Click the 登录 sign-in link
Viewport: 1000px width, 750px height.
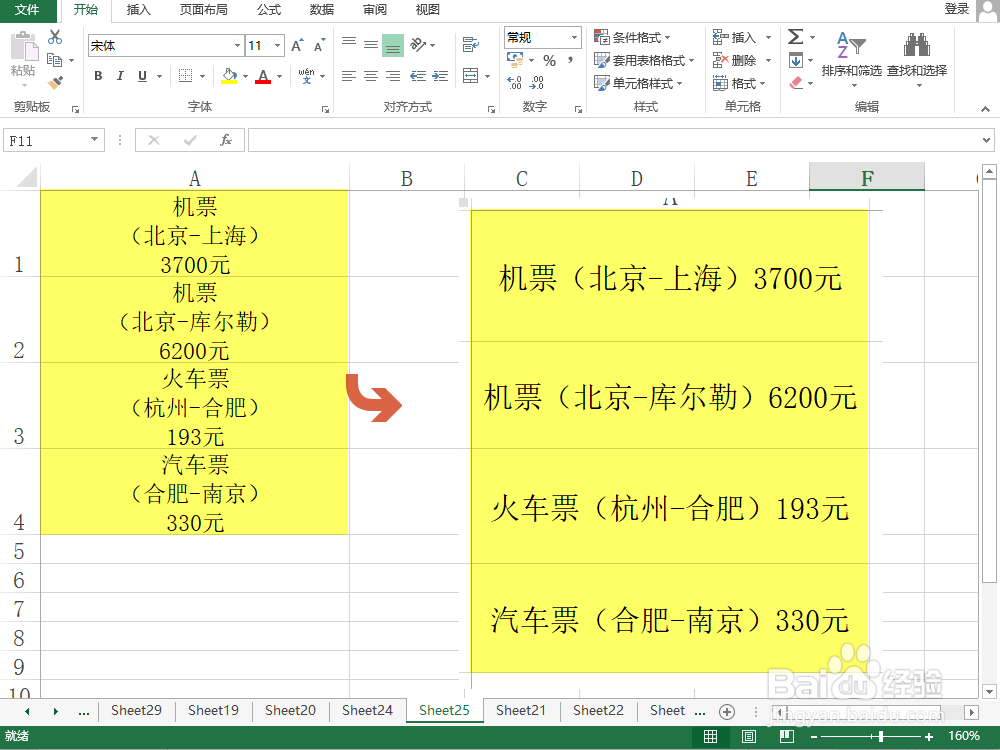[x=957, y=9]
